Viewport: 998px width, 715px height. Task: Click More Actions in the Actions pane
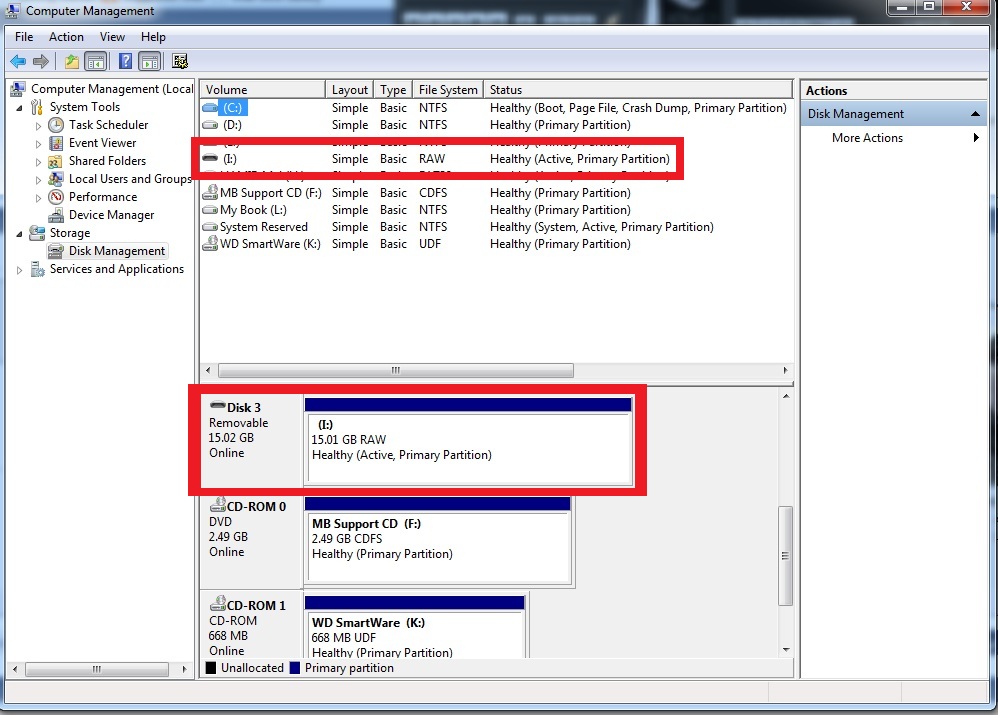click(867, 138)
